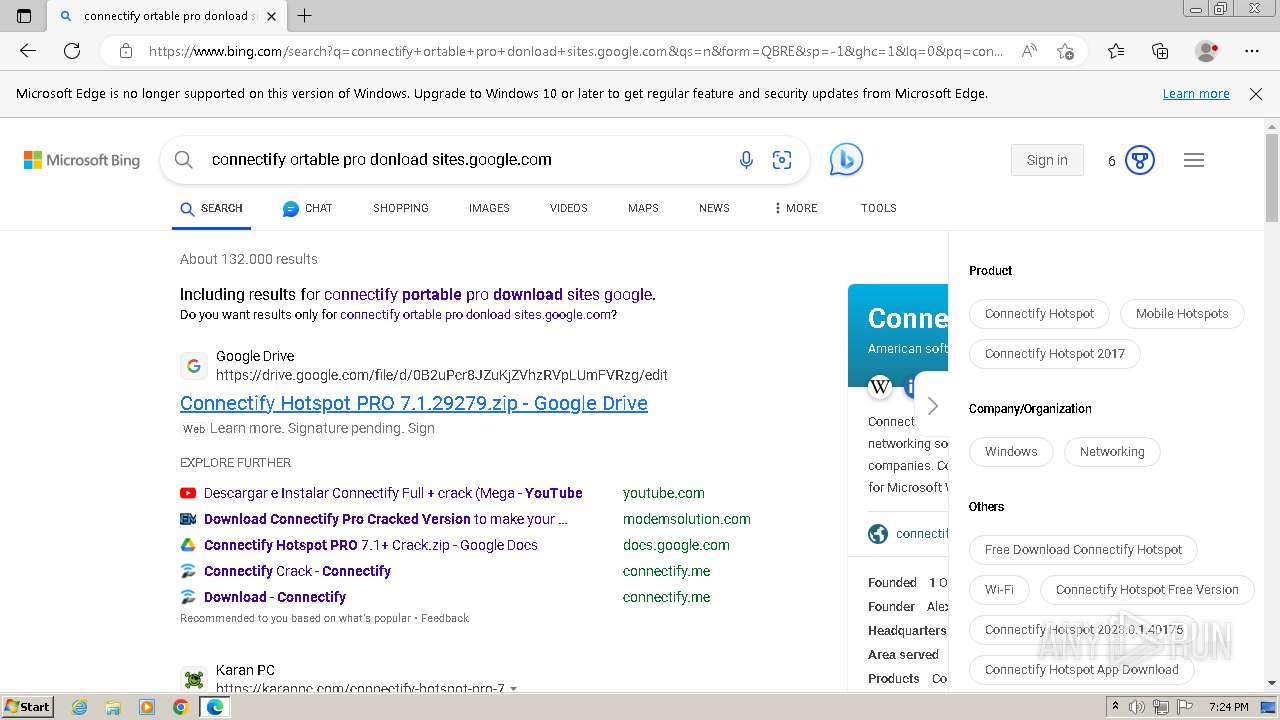The width and height of the screenshot is (1280, 720).
Task: Click the Feedback link
Action: pyautogui.click(x=445, y=618)
